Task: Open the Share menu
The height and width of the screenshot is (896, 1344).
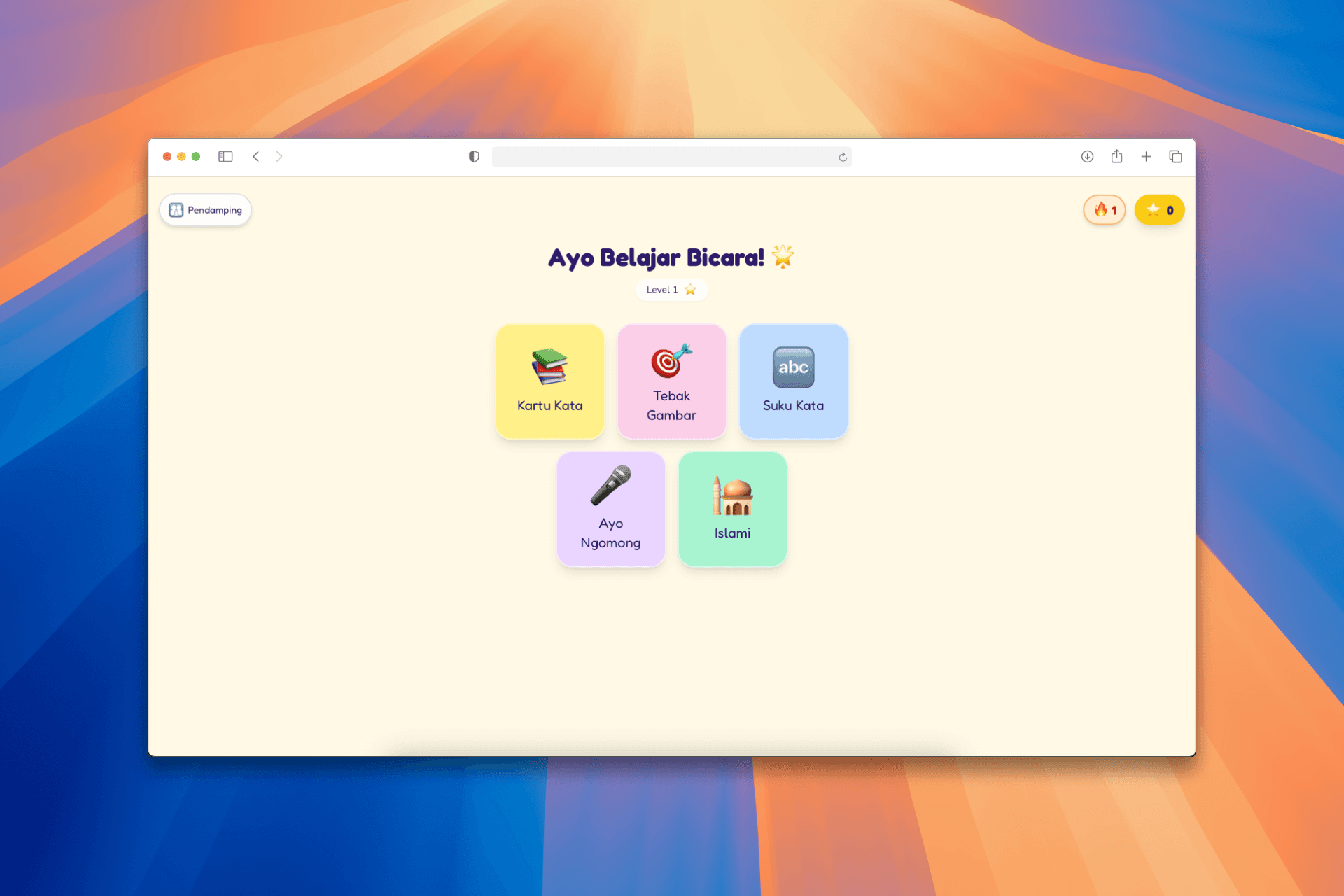Action: [1116, 157]
